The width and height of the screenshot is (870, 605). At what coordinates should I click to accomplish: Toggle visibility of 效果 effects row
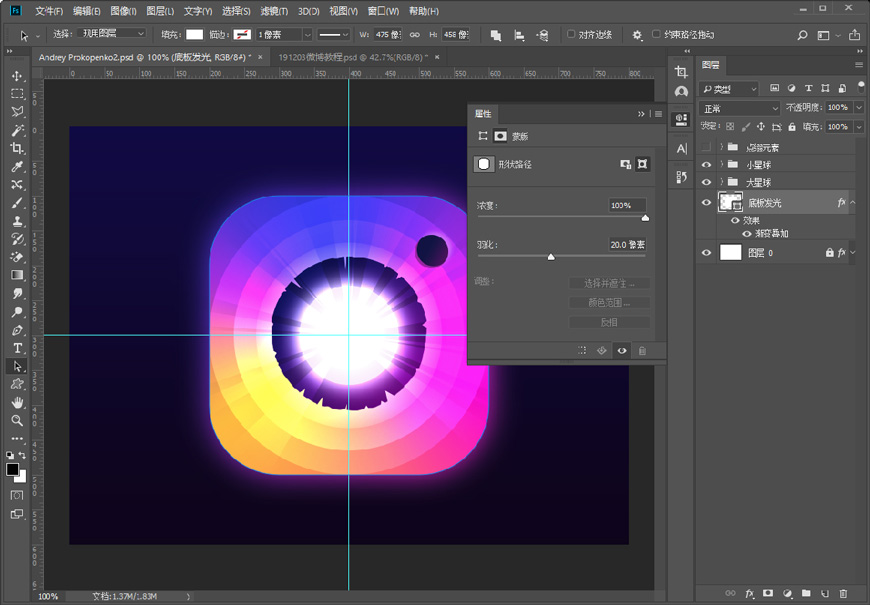point(735,220)
